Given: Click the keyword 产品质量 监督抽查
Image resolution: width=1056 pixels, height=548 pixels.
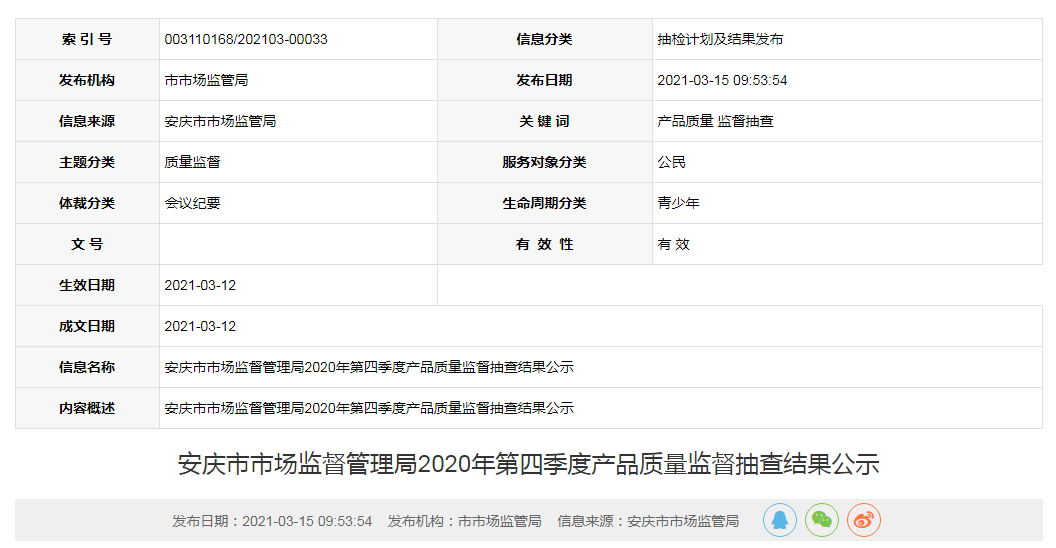Looking at the screenshot, I should tap(715, 121).
